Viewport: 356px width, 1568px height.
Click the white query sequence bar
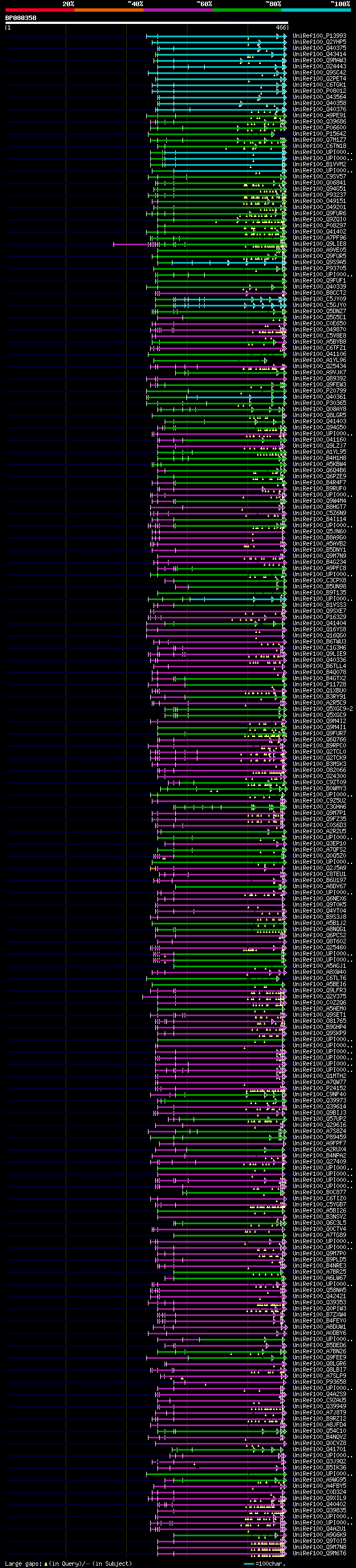coord(146,22)
